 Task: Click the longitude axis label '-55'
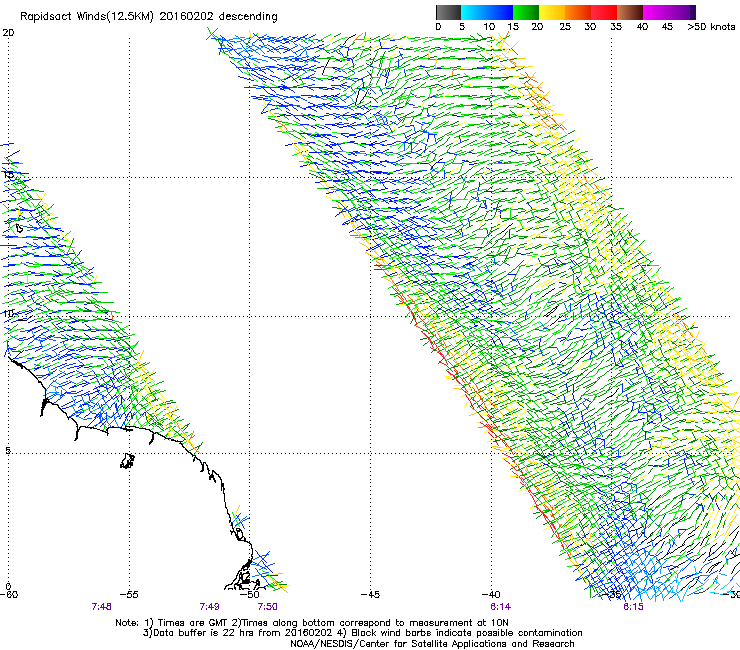[129, 595]
